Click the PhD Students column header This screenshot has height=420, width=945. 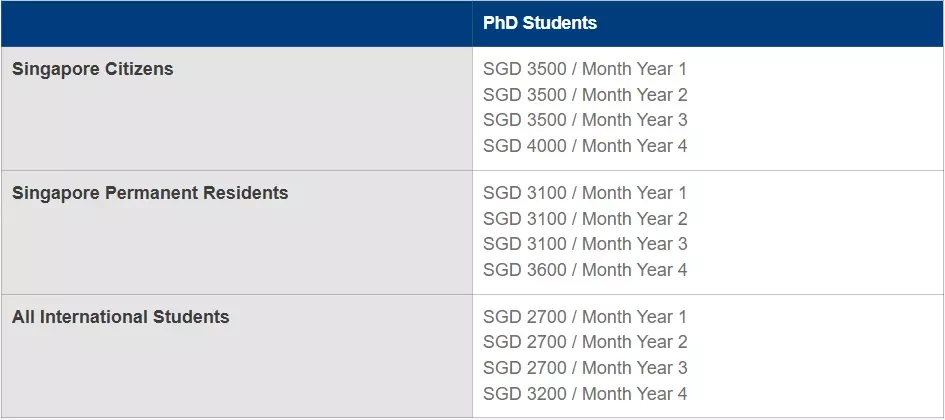[539, 23]
